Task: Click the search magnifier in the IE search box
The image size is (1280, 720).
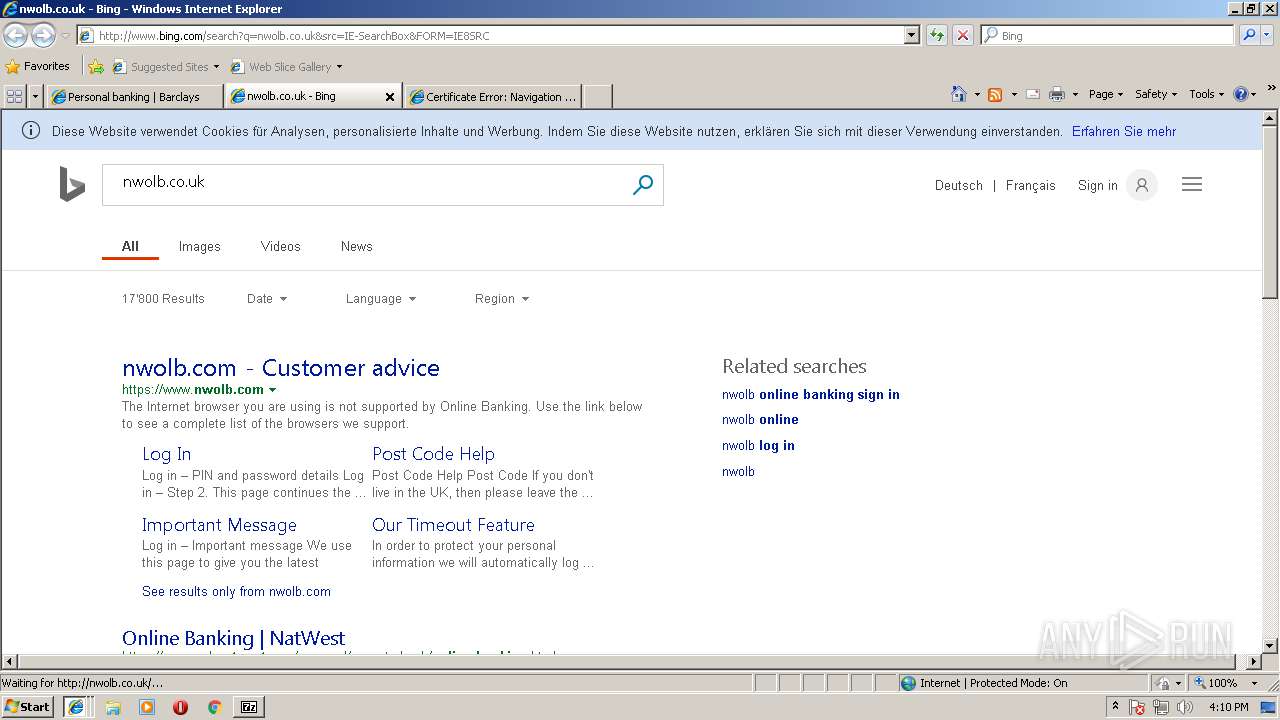Action: [x=1249, y=35]
